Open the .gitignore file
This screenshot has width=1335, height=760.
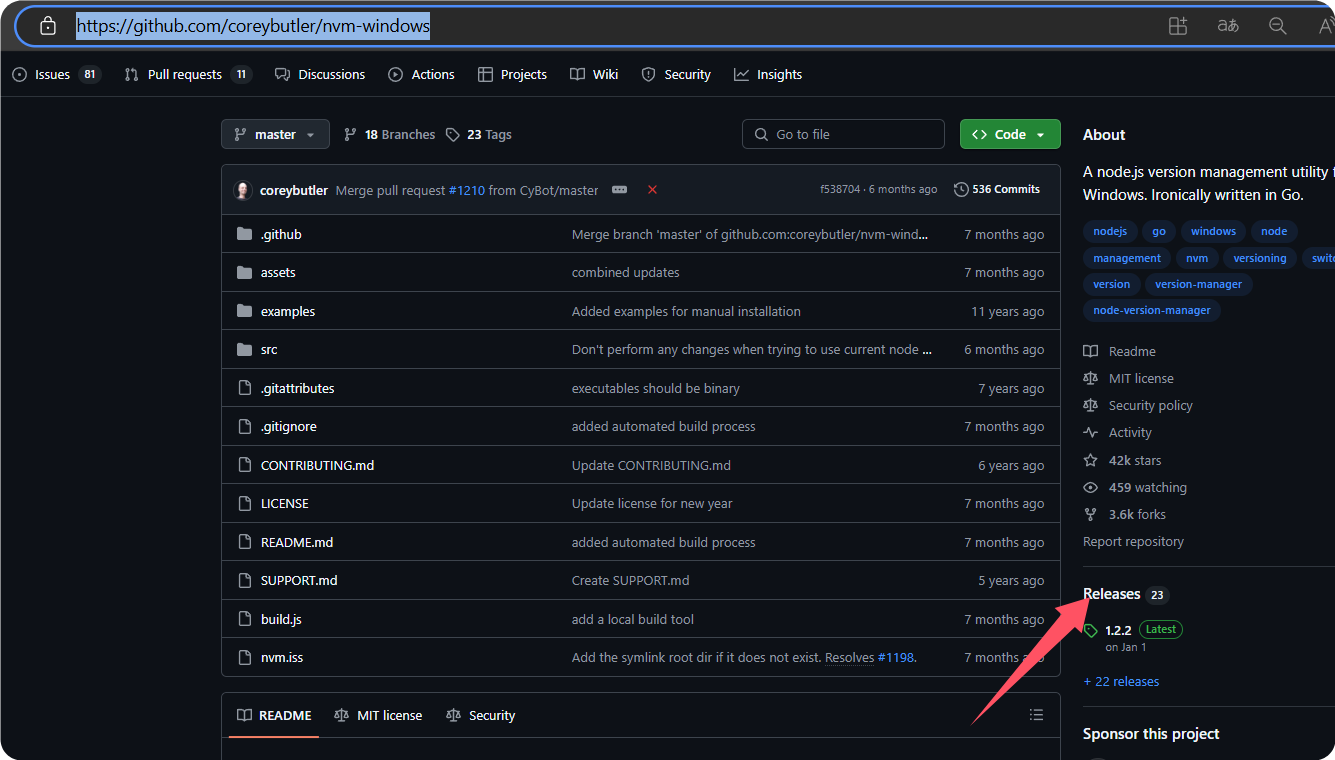point(289,426)
